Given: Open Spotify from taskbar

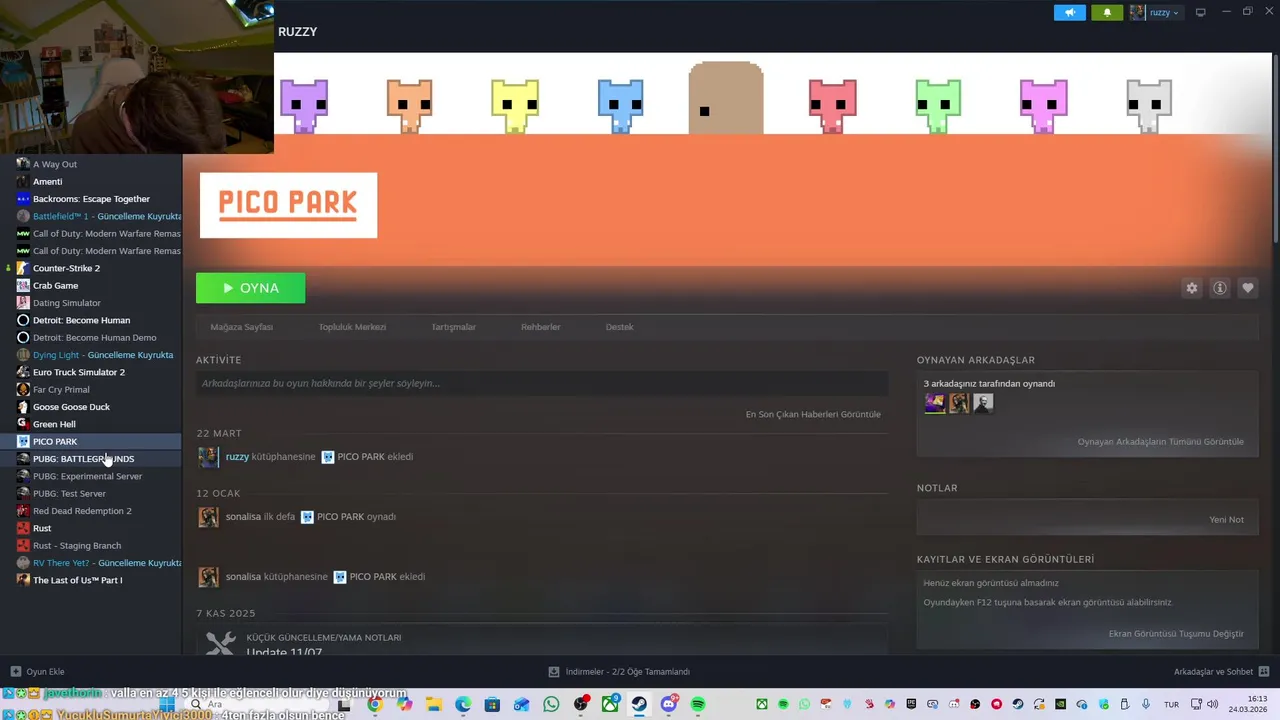Looking at the screenshot, I should click(698, 704).
